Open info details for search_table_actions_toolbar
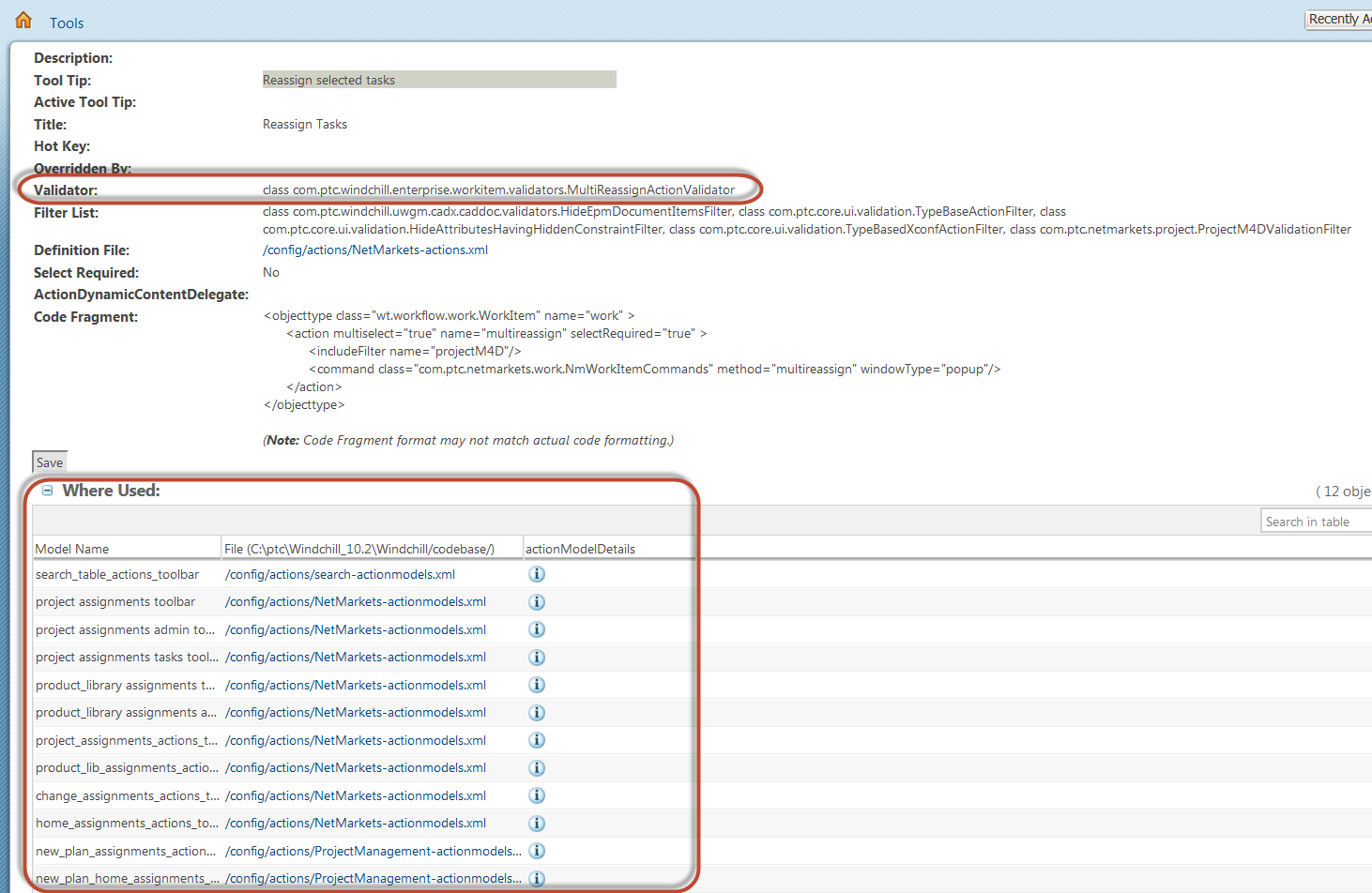The width and height of the screenshot is (1372, 893). (537, 574)
